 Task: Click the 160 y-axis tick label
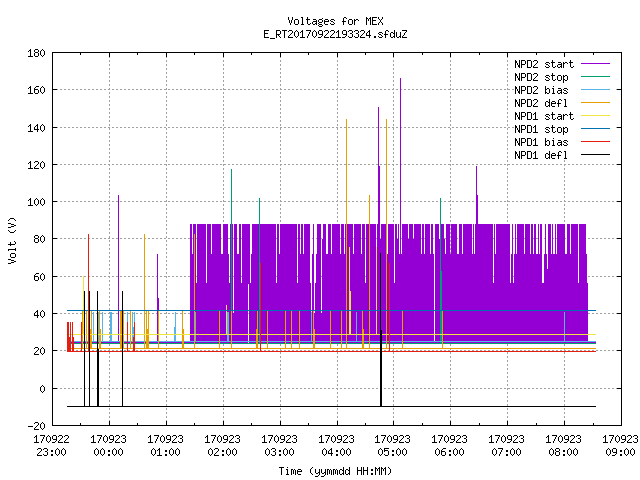point(36,90)
